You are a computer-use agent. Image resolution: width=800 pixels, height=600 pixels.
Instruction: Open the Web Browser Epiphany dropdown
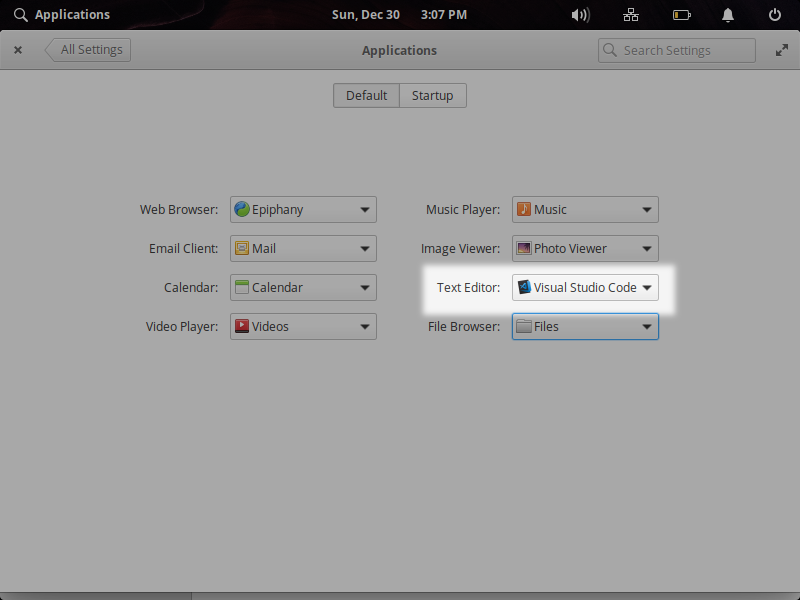pos(303,210)
